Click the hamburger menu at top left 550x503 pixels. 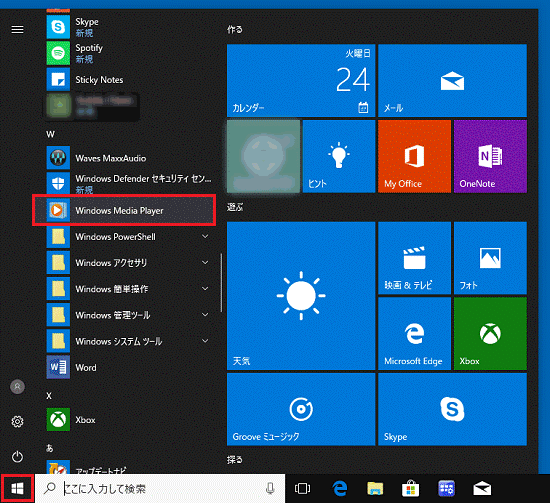(17, 29)
